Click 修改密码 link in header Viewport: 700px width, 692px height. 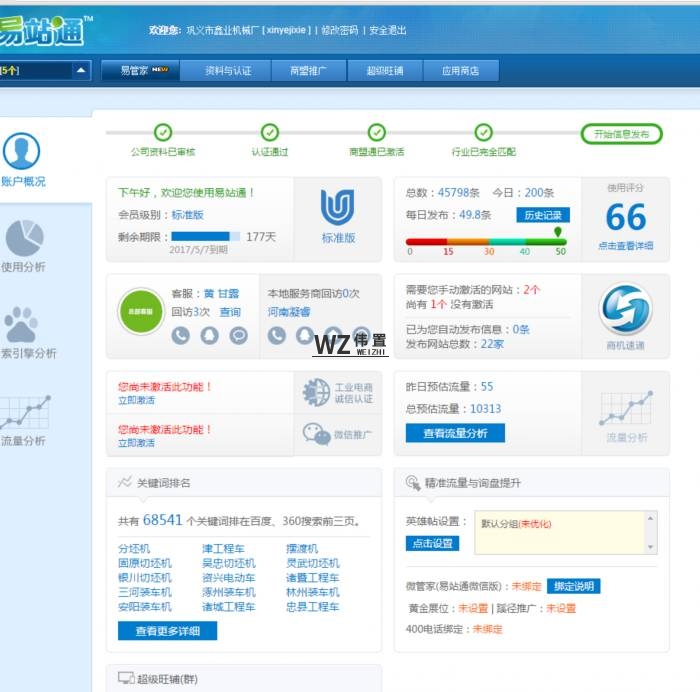pyautogui.click(x=340, y=30)
